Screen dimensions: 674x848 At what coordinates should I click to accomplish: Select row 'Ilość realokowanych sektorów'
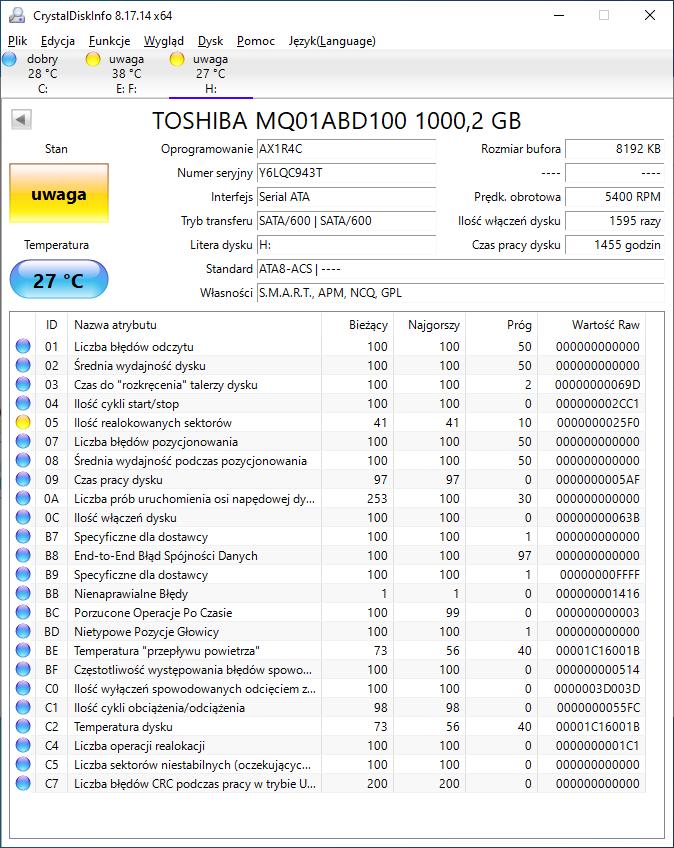(328, 422)
